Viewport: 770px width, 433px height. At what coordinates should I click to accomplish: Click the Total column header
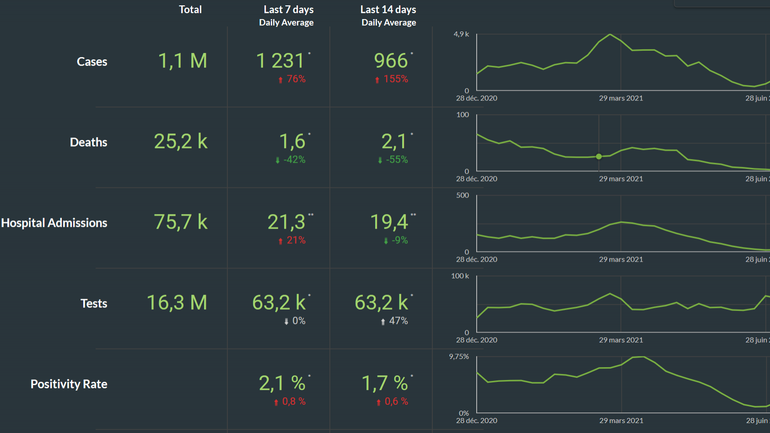[190, 10]
